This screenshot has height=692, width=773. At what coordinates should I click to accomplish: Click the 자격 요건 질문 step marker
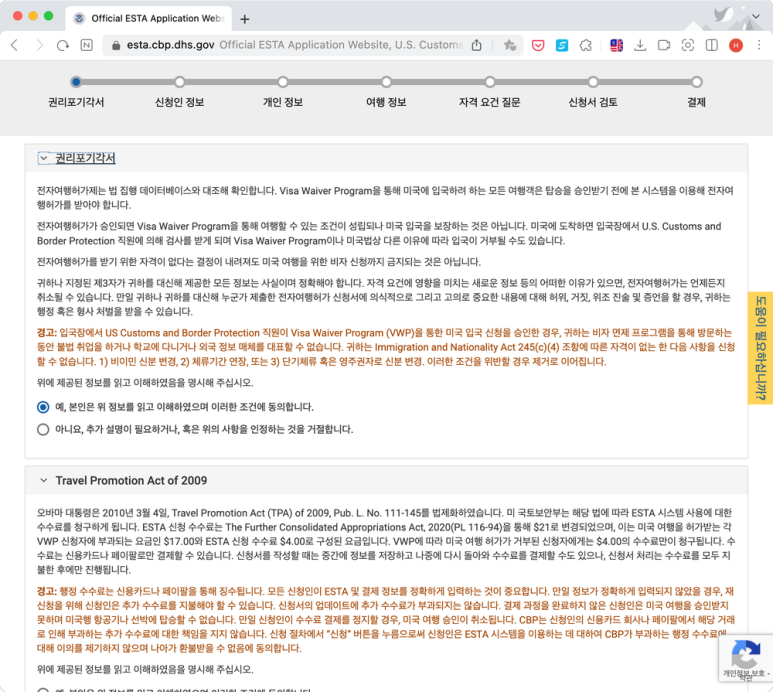pyautogui.click(x=490, y=82)
